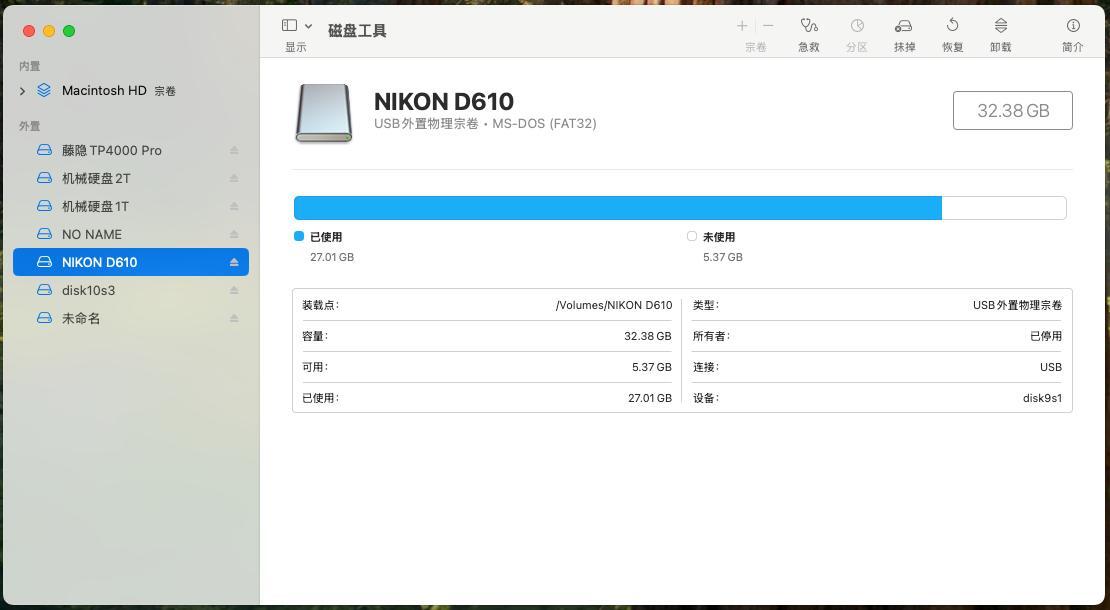Click the blue used-space storage bar
The width and height of the screenshot is (1110, 610).
point(617,208)
